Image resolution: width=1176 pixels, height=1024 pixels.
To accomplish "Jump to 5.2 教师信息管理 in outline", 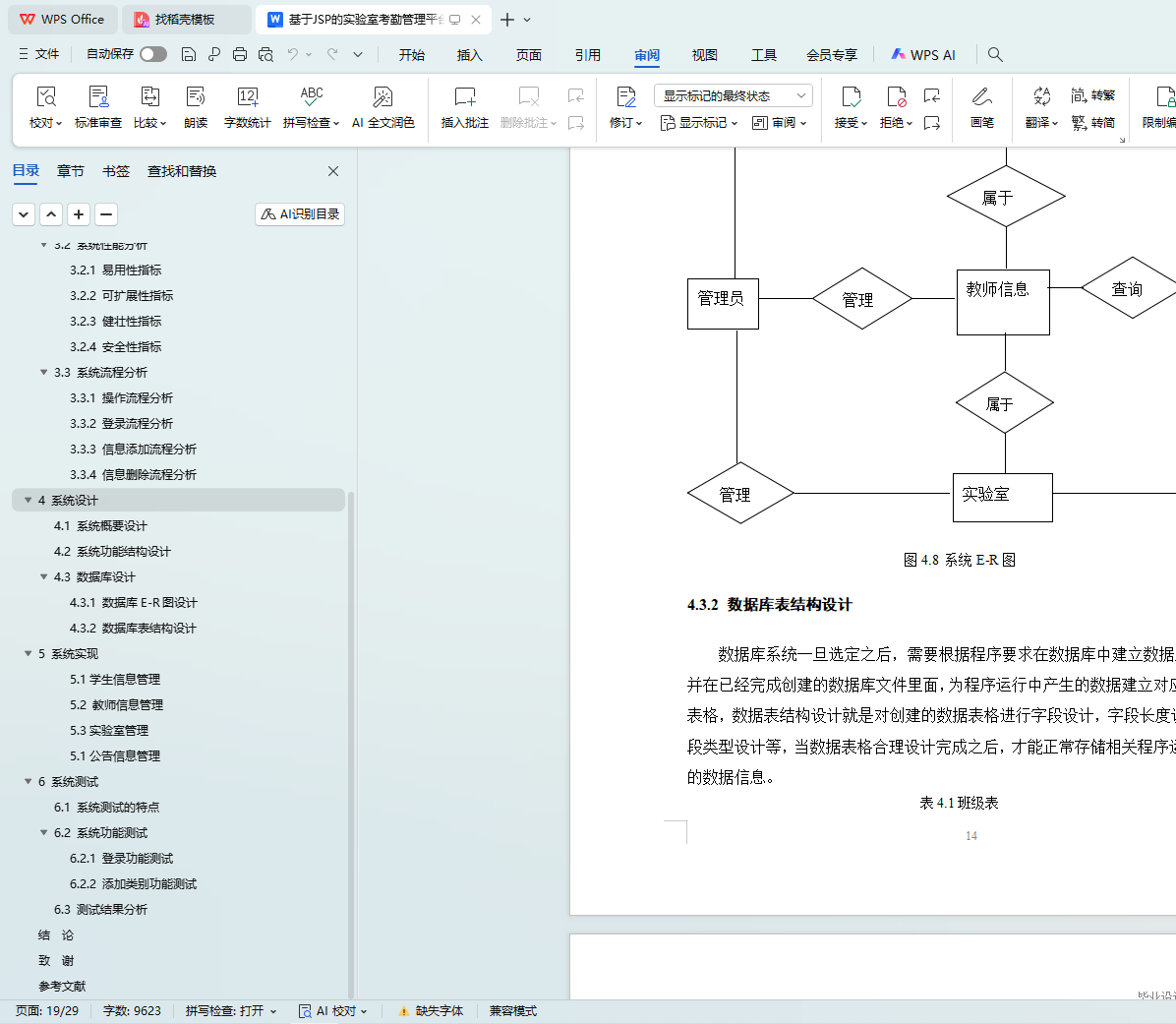I will click(x=116, y=704).
